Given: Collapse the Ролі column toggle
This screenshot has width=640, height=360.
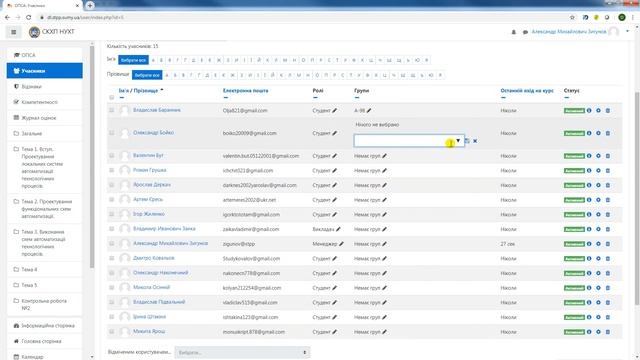Looking at the screenshot, I should coord(315,98).
